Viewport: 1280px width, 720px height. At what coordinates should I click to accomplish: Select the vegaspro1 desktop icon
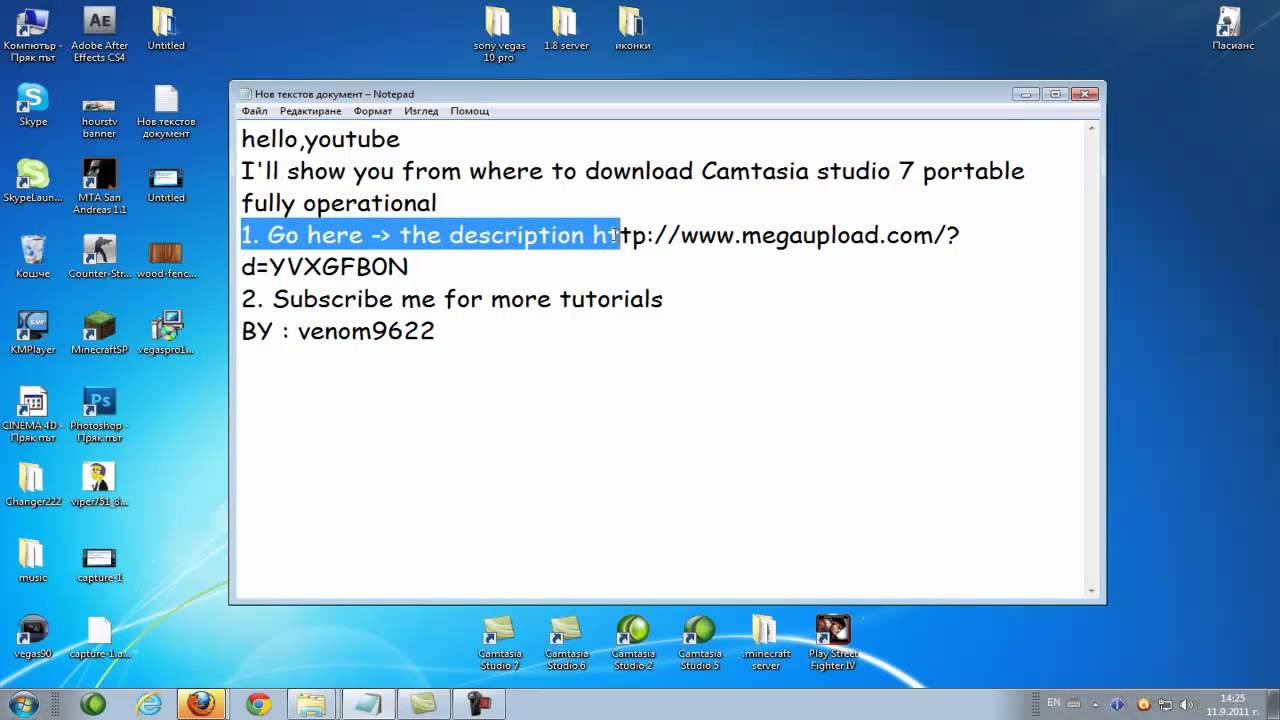(165, 333)
